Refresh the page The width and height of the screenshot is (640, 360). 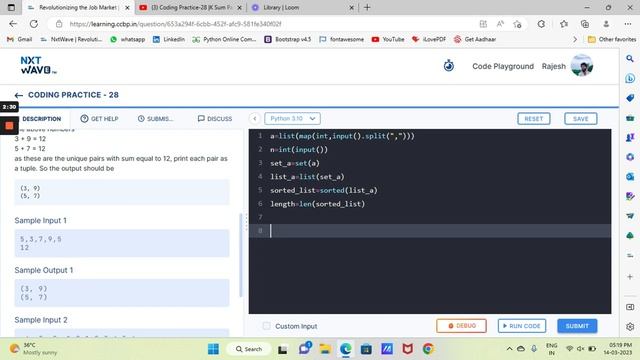click(34, 24)
